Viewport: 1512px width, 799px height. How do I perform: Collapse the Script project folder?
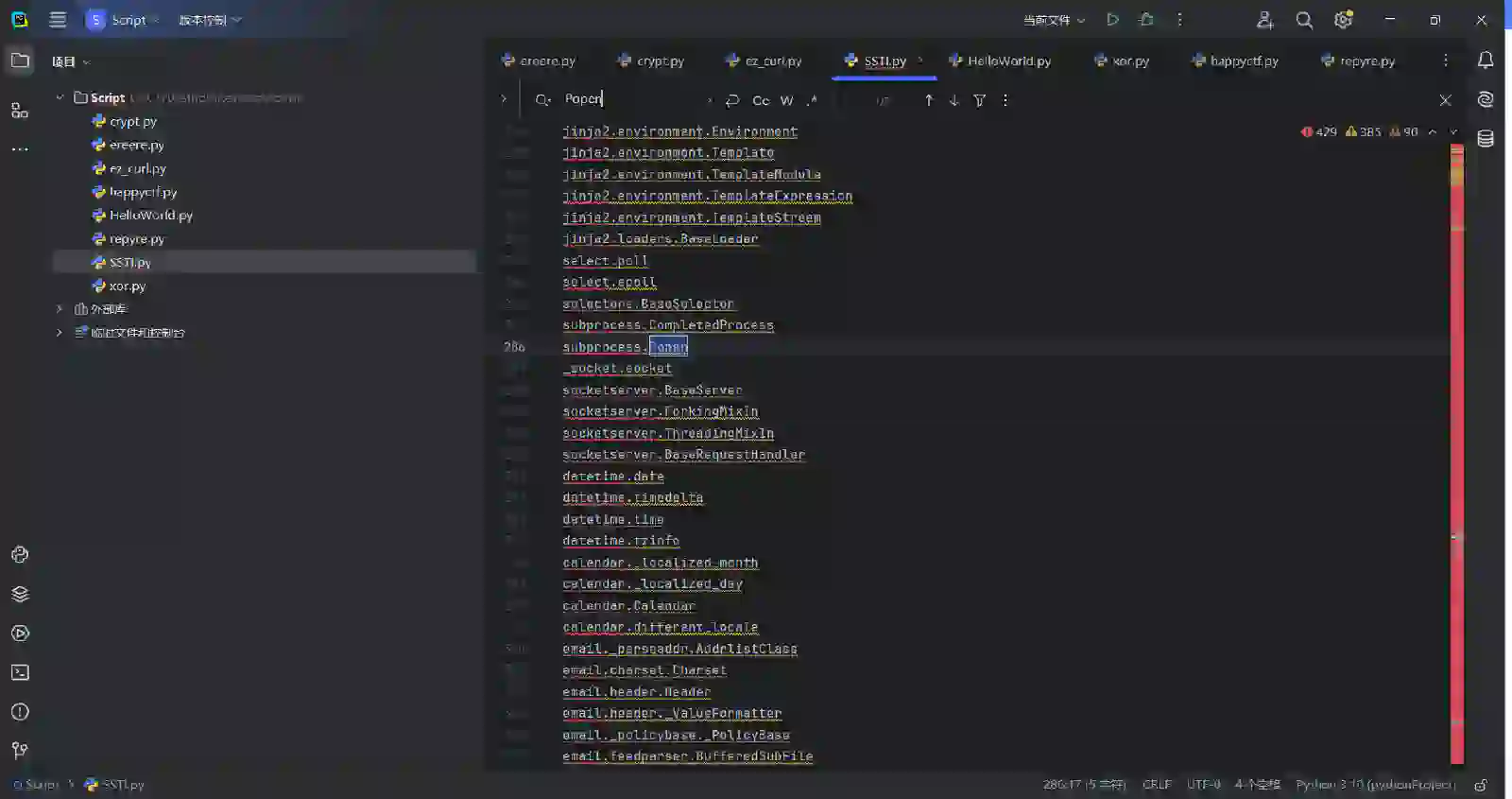60,97
